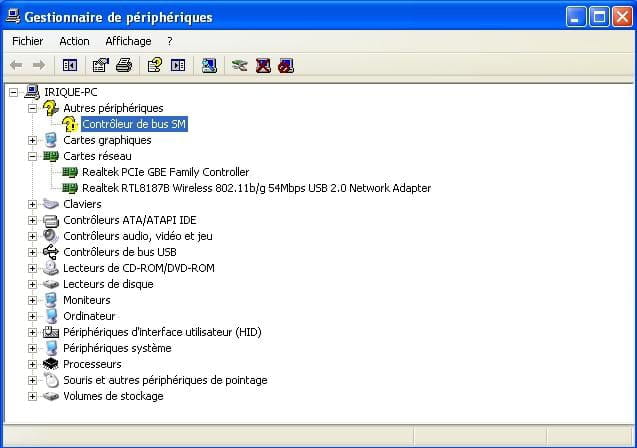Open the Action menu

[74, 41]
